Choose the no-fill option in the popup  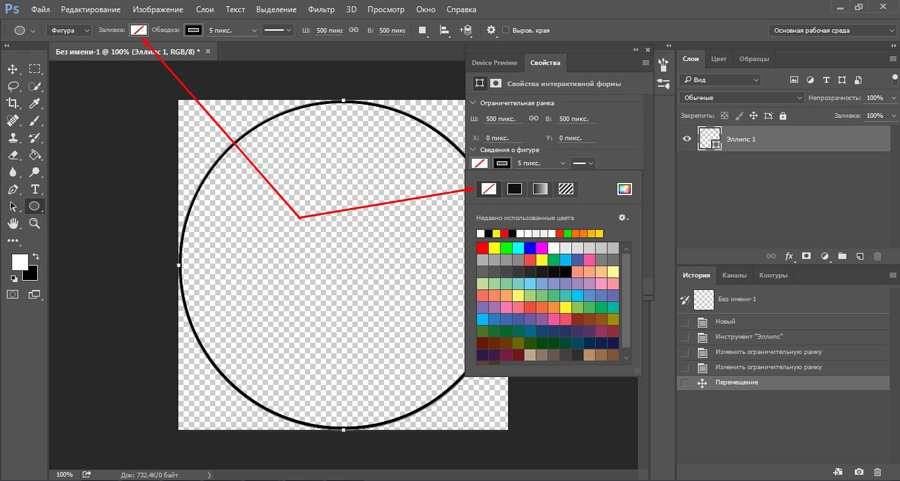[488, 189]
